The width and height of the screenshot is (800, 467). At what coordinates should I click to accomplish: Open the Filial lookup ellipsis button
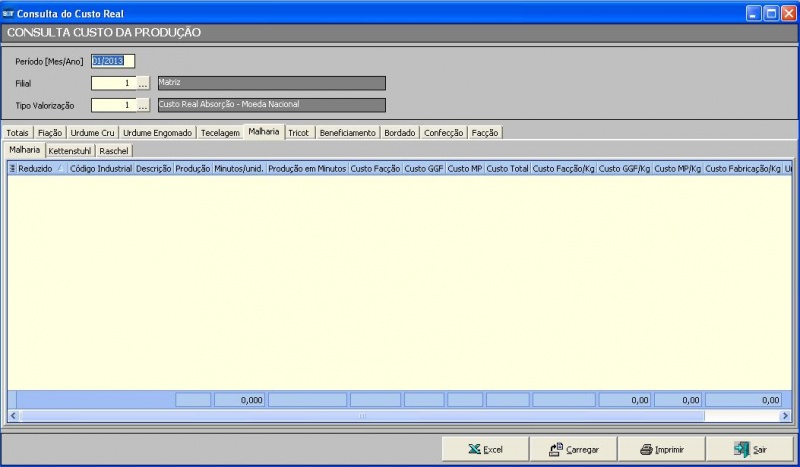coord(143,84)
